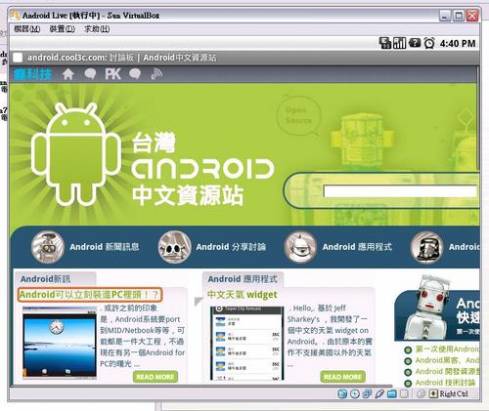Click the home icon in site navbar

(68, 74)
